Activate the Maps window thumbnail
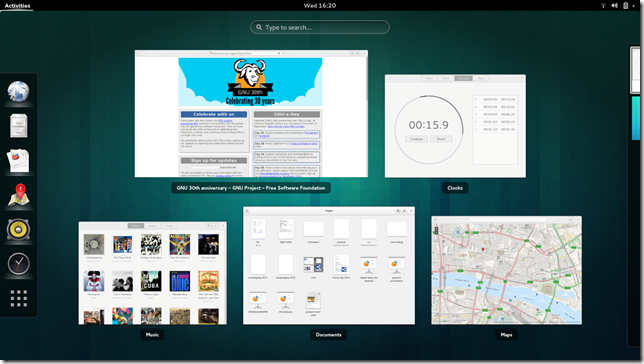This screenshot has width=644, height=364. [506, 270]
